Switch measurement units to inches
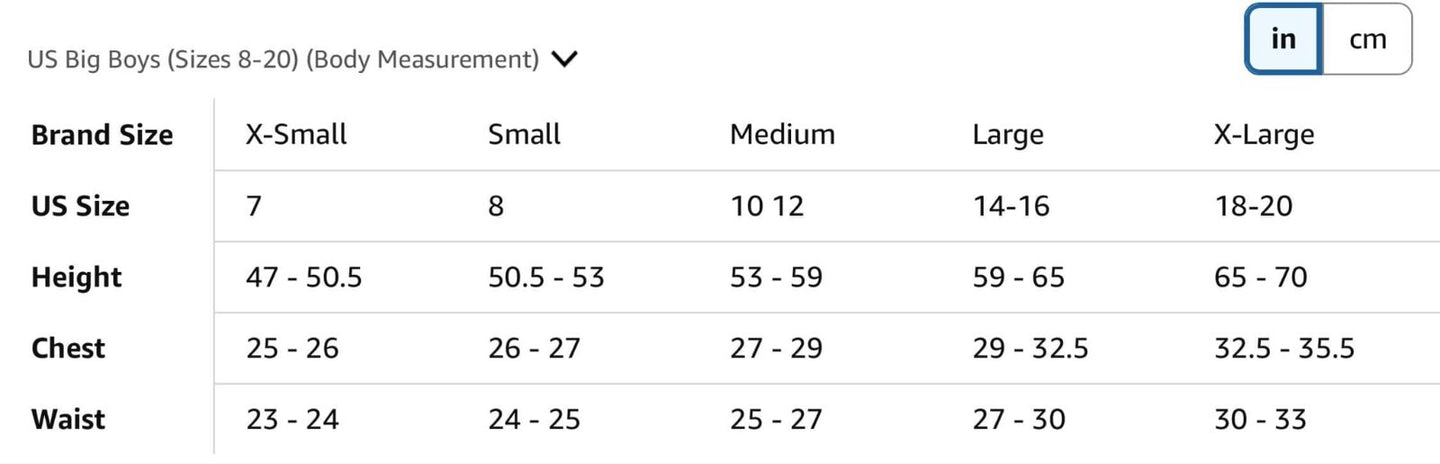Image resolution: width=1440 pixels, height=464 pixels. click(x=1283, y=39)
